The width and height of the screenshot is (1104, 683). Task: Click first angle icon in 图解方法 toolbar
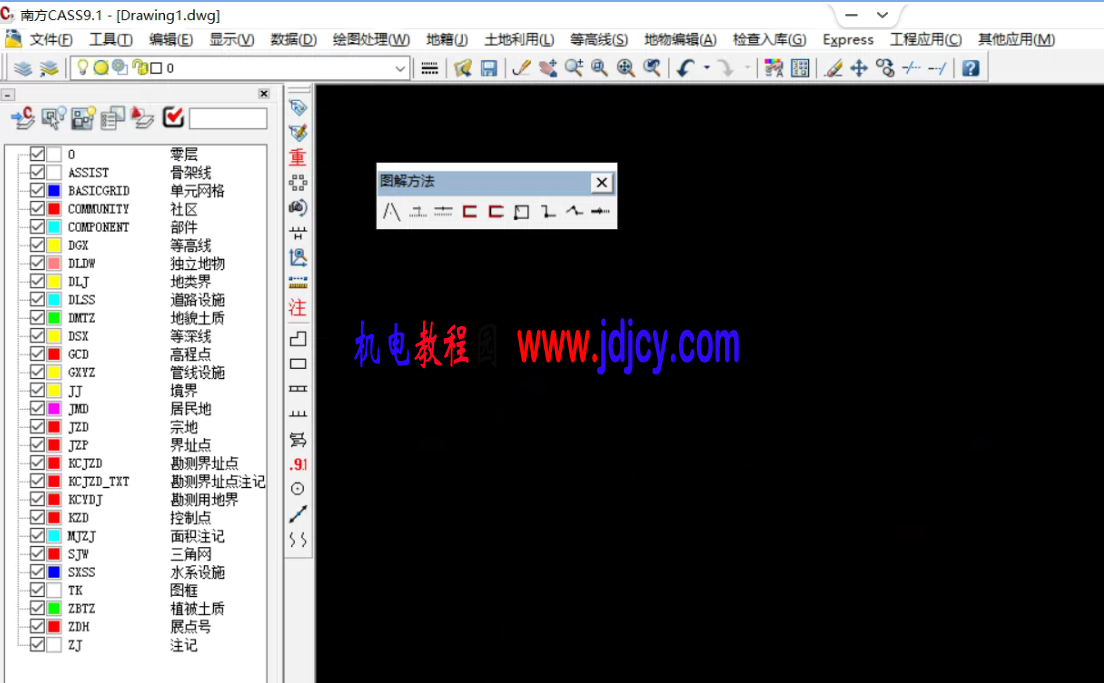coord(391,211)
